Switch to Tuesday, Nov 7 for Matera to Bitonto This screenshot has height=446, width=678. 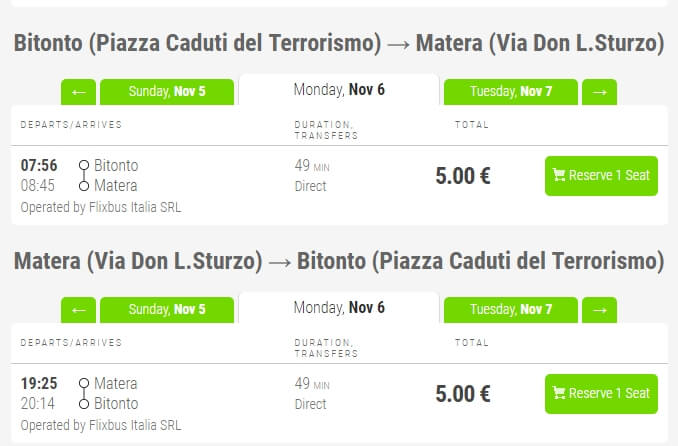point(511,310)
